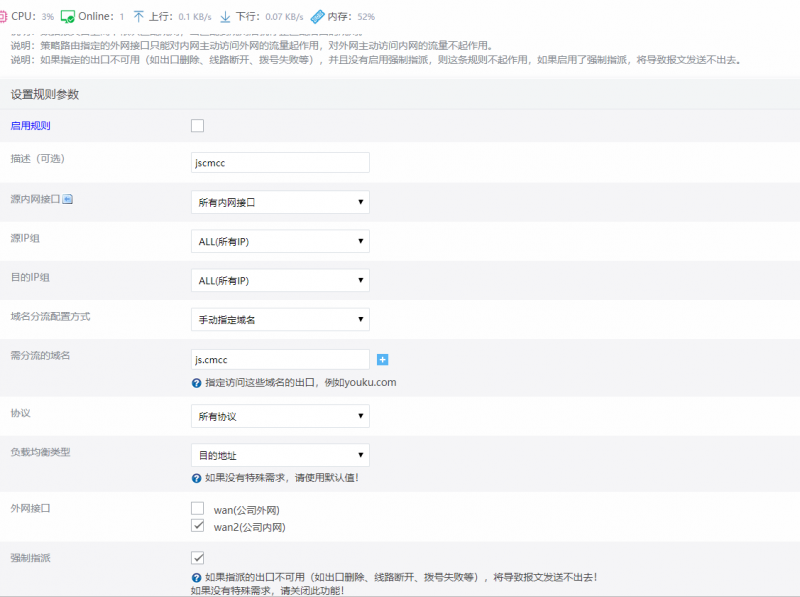Click the domain field containing js.cmcc
The image size is (800, 597).
pyautogui.click(x=280, y=359)
